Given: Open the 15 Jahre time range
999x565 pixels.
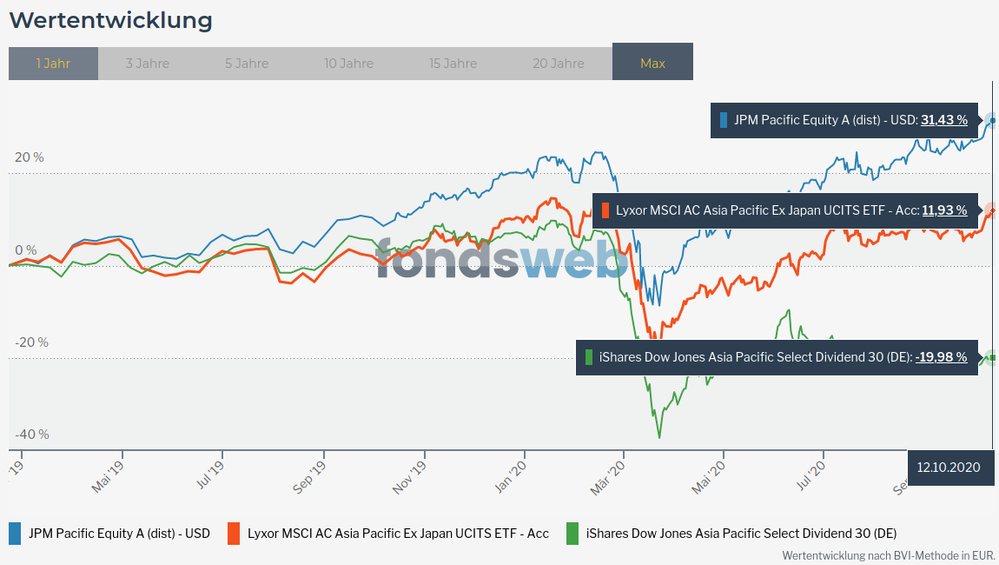Looking at the screenshot, I should (x=453, y=63).
